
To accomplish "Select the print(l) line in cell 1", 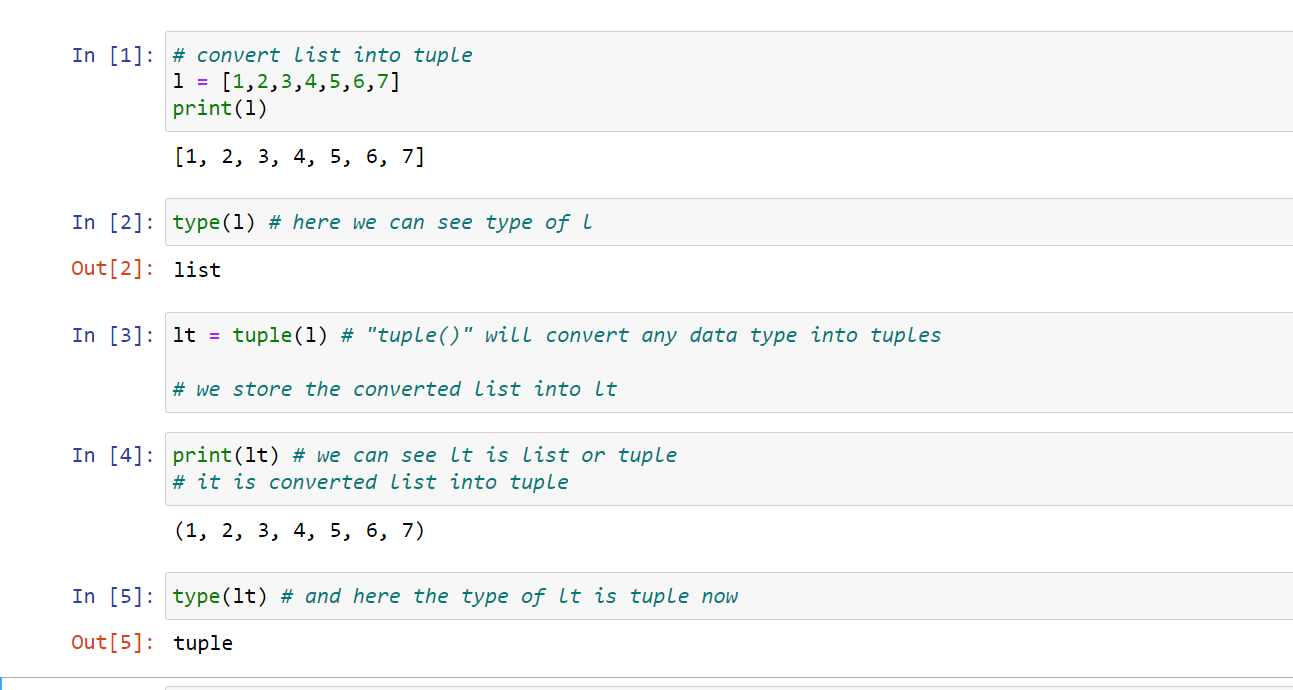I will pos(220,108).
